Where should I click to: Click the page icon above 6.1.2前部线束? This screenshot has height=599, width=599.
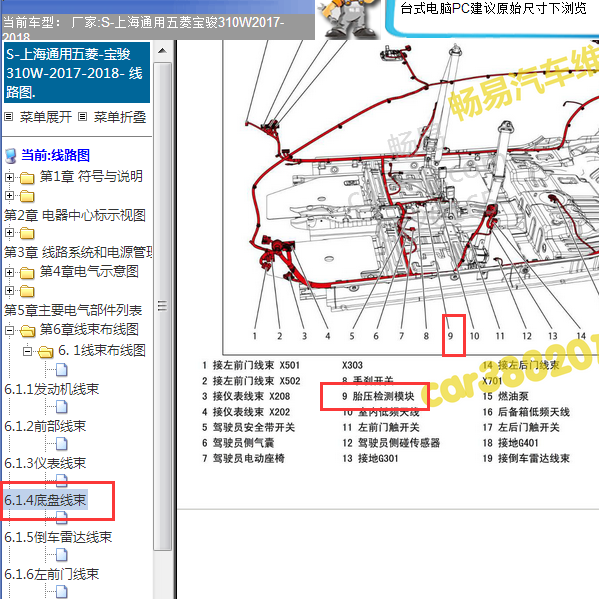[x=62, y=407]
